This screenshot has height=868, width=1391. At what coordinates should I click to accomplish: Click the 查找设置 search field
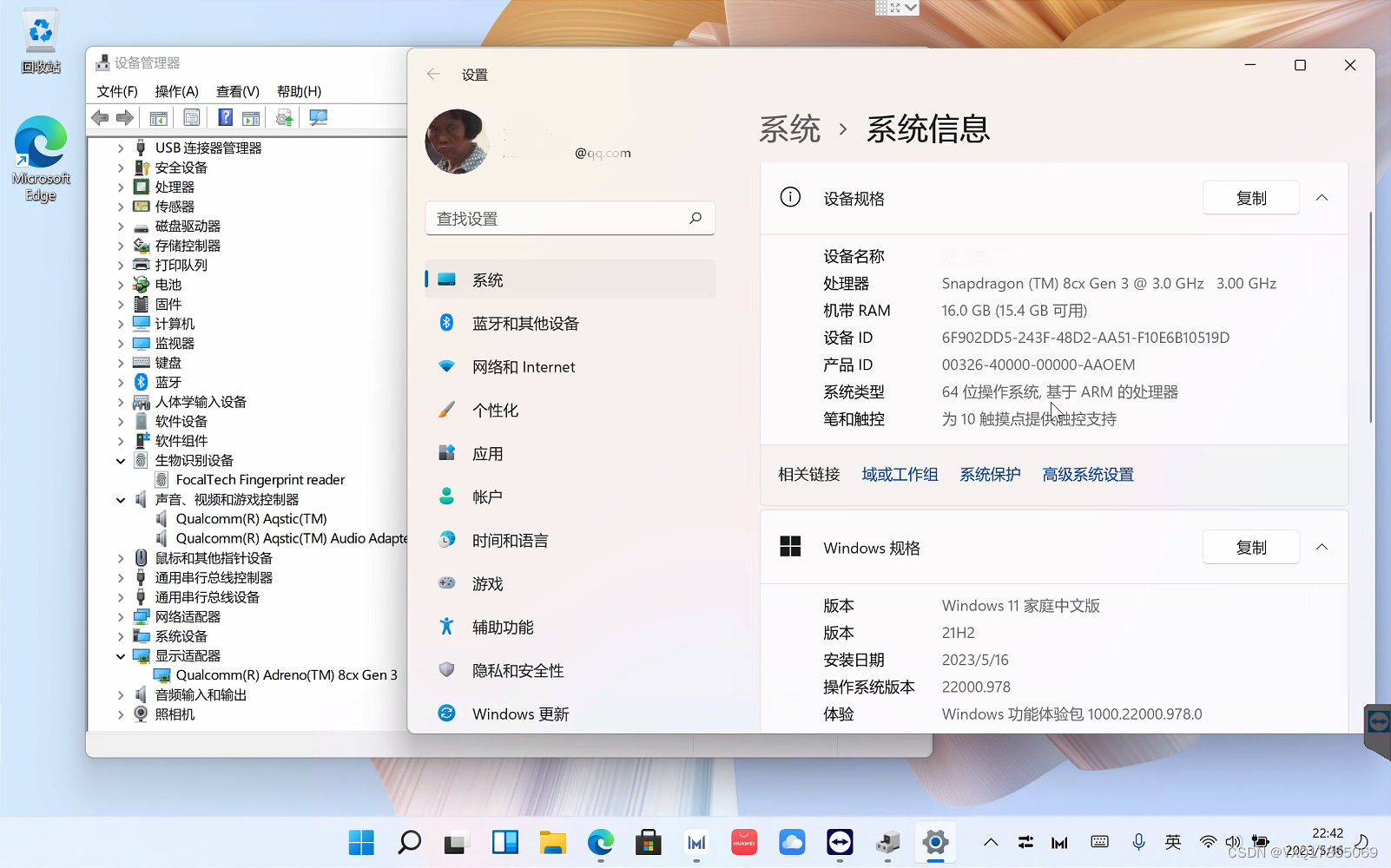click(569, 218)
